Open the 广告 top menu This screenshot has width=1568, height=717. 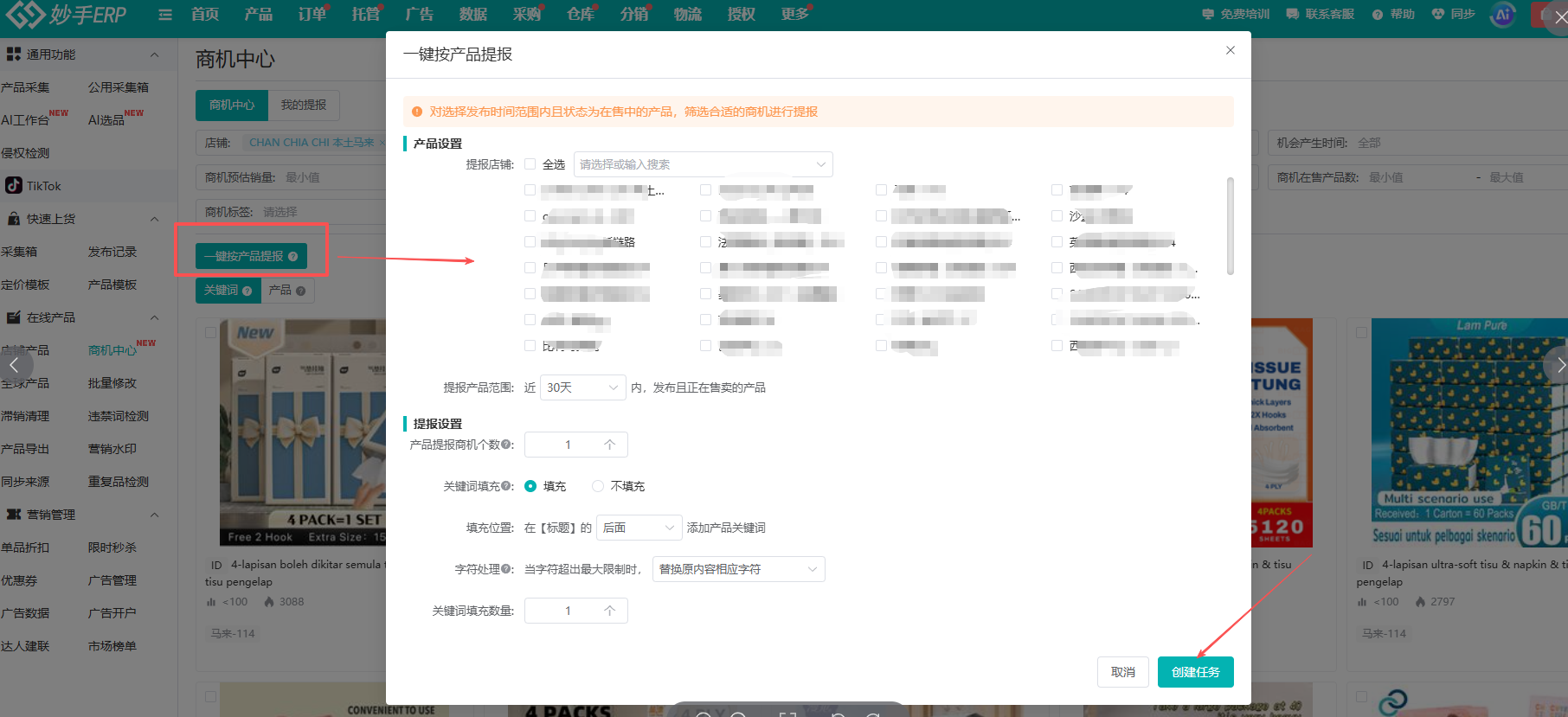(x=420, y=15)
